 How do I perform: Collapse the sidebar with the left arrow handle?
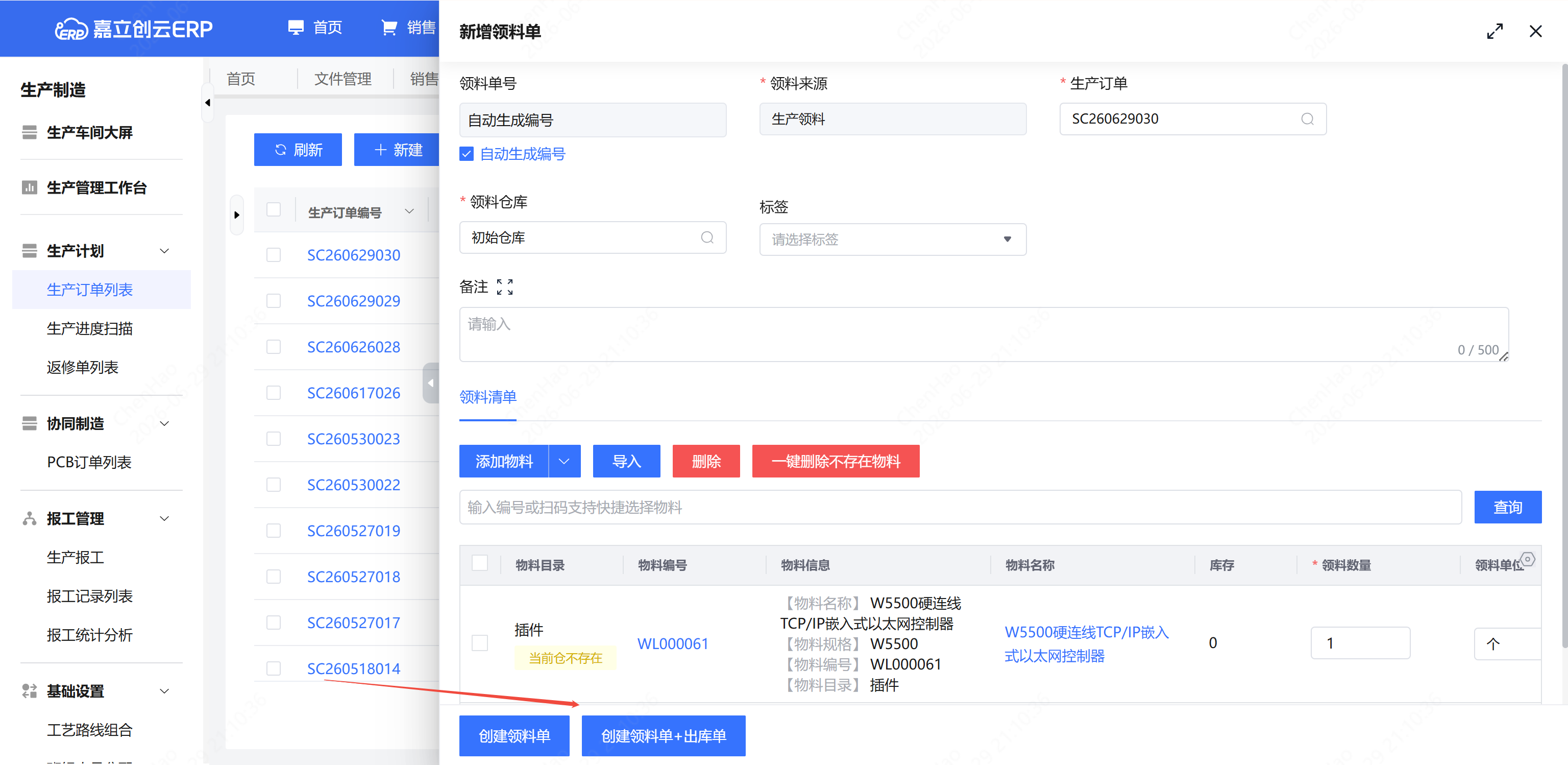pyautogui.click(x=208, y=102)
